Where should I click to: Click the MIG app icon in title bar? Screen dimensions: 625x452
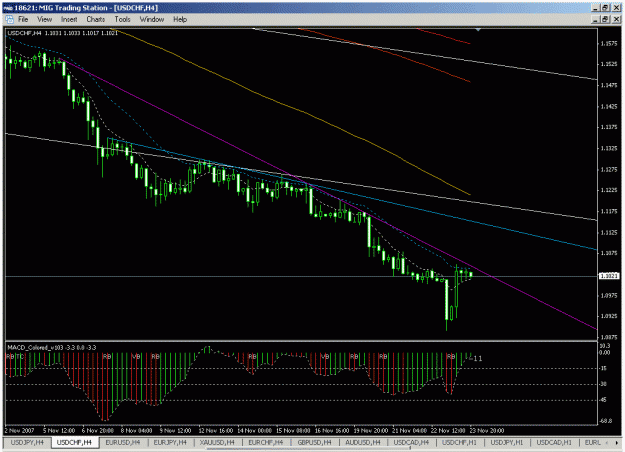point(8,8)
